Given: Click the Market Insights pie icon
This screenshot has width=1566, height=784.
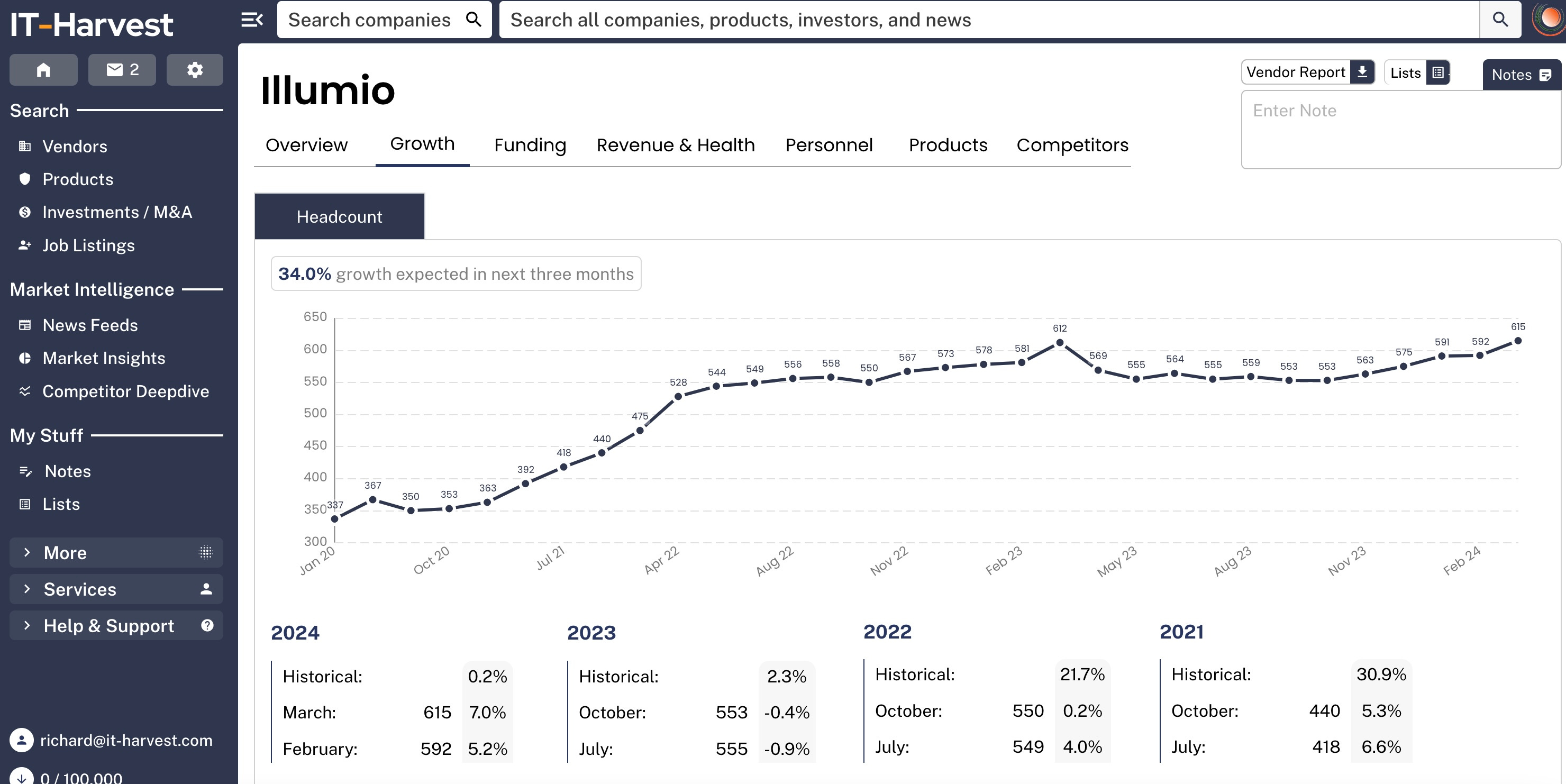Looking at the screenshot, I should pos(25,358).
